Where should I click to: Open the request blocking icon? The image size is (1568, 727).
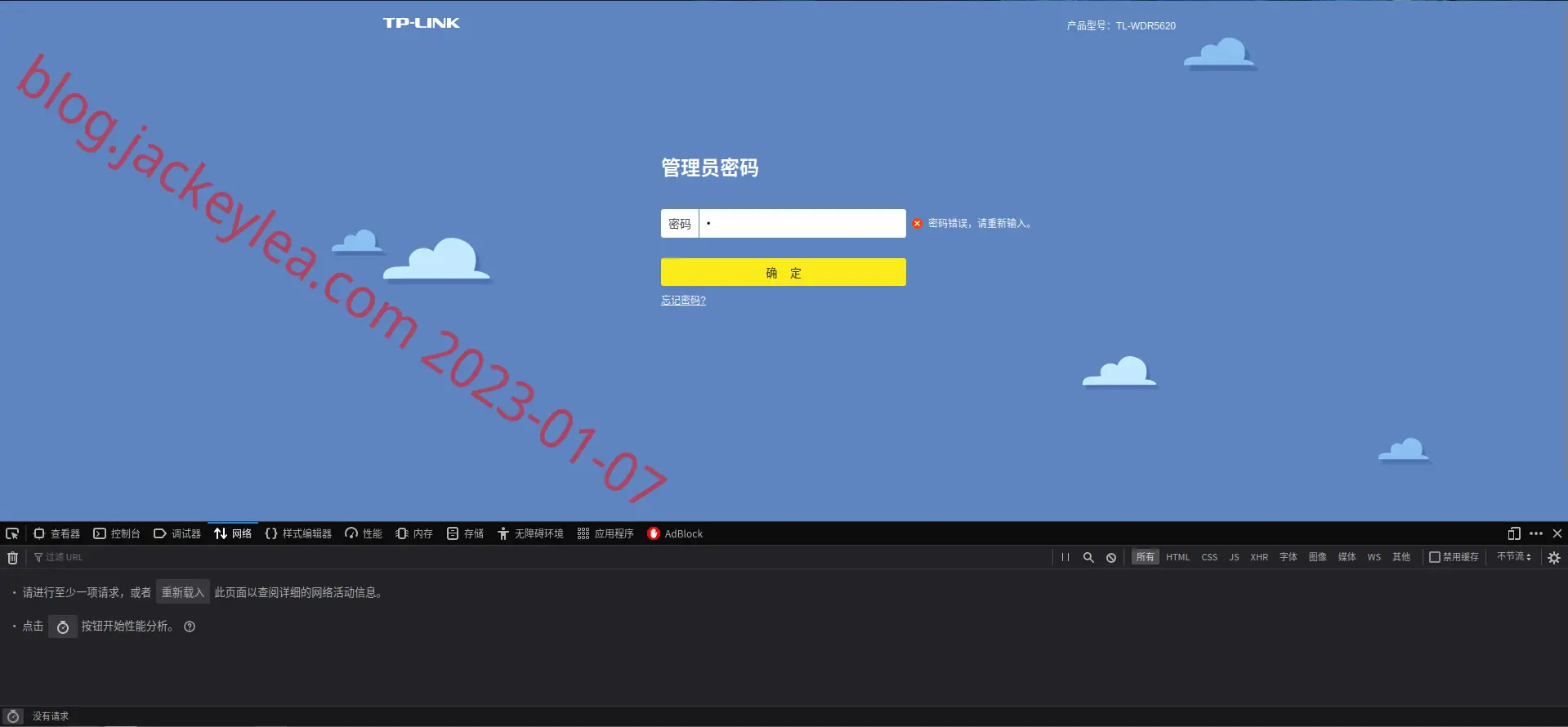coord(1111,557)
